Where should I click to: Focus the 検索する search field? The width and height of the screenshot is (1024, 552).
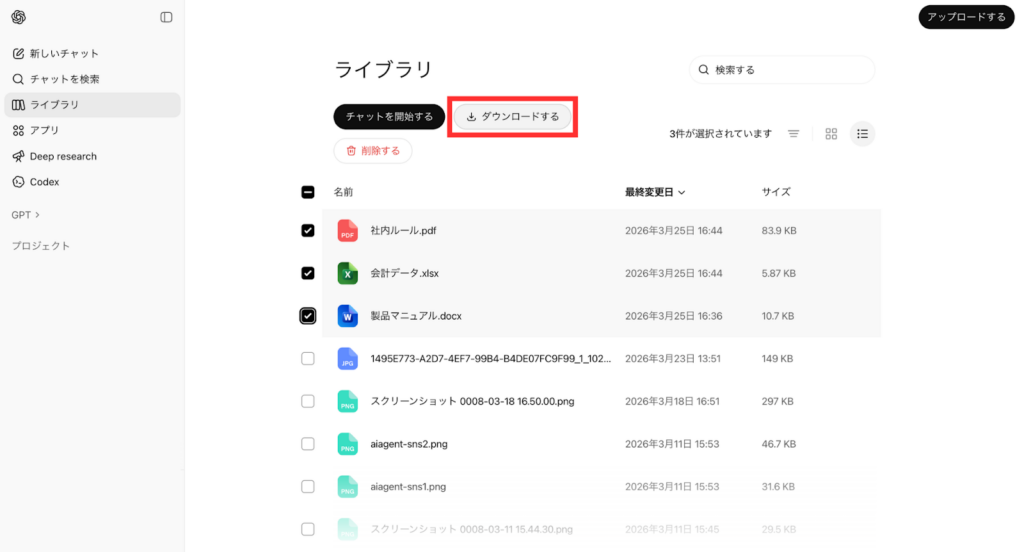point(782,70)
